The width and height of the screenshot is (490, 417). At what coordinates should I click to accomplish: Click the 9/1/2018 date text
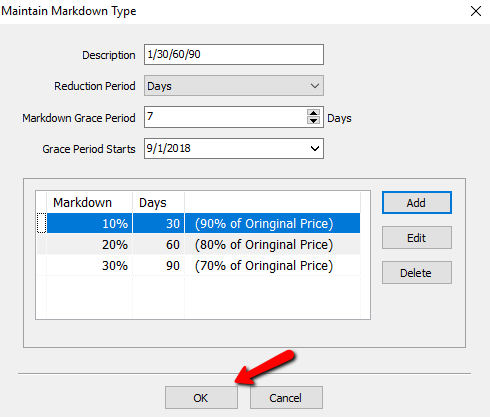coord(168,148)
